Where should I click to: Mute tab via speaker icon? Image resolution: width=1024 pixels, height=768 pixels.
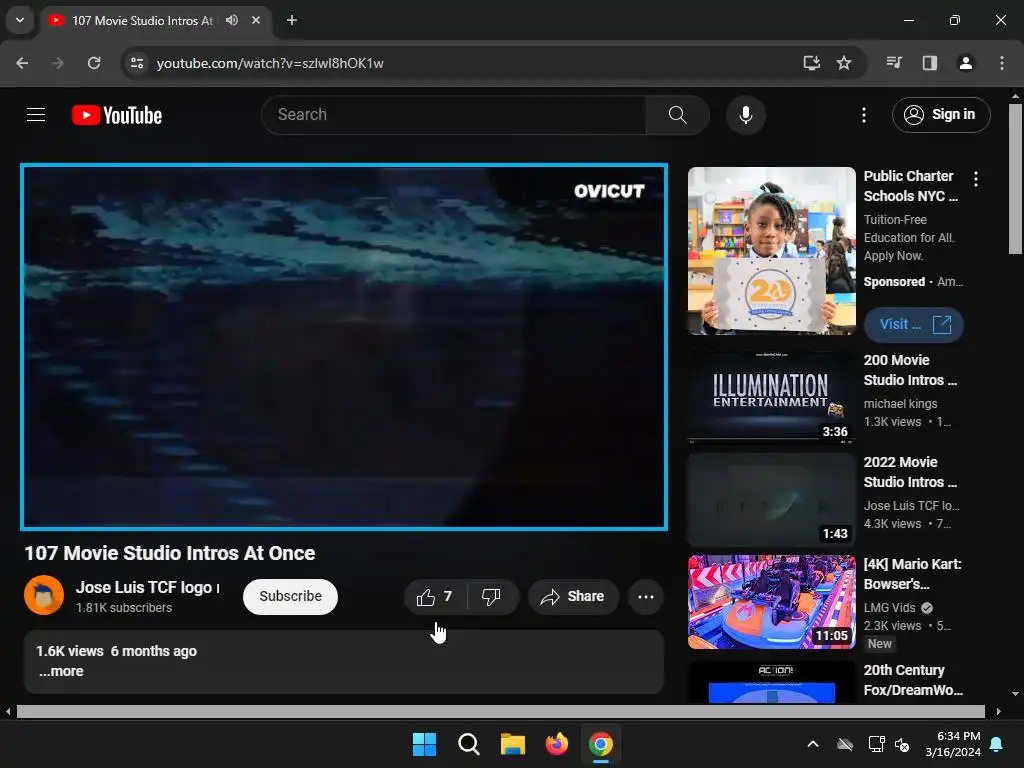[x=232, y=20]
